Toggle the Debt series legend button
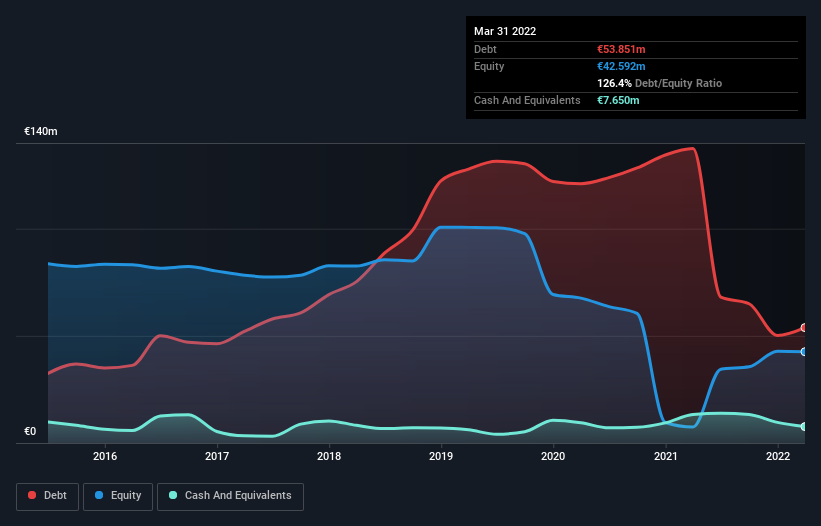Screen dimensions: 821x526 [47, 496]
